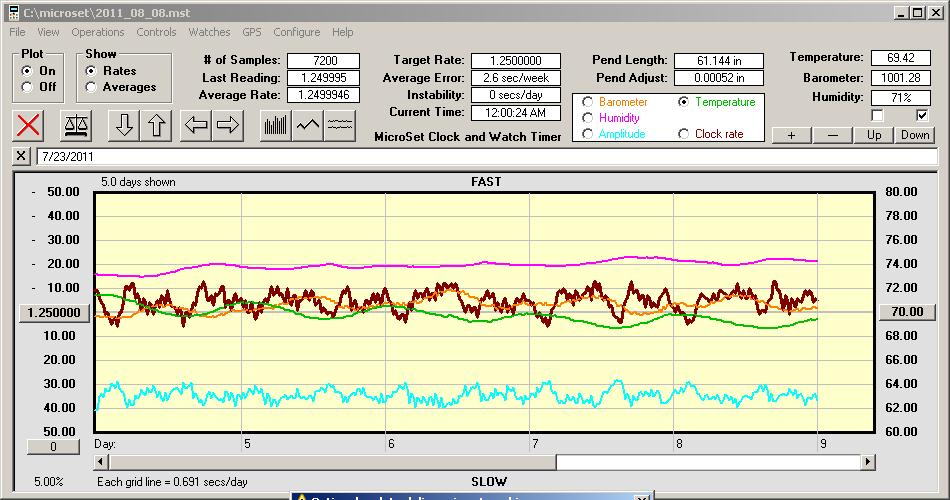Image resolution: width=950 pixels, height=500 pixels.
Task: Select the Amplitude radio button
Action: click(x=587, y=134)
